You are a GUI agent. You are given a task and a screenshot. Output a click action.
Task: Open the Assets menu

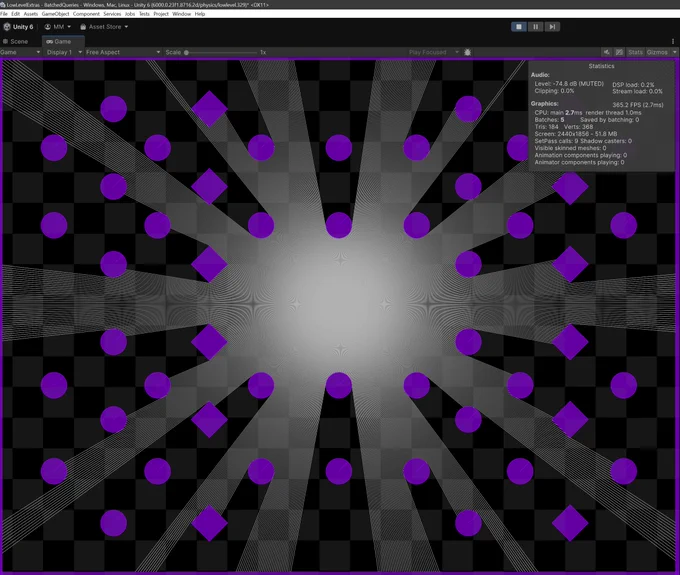(30, 14)
